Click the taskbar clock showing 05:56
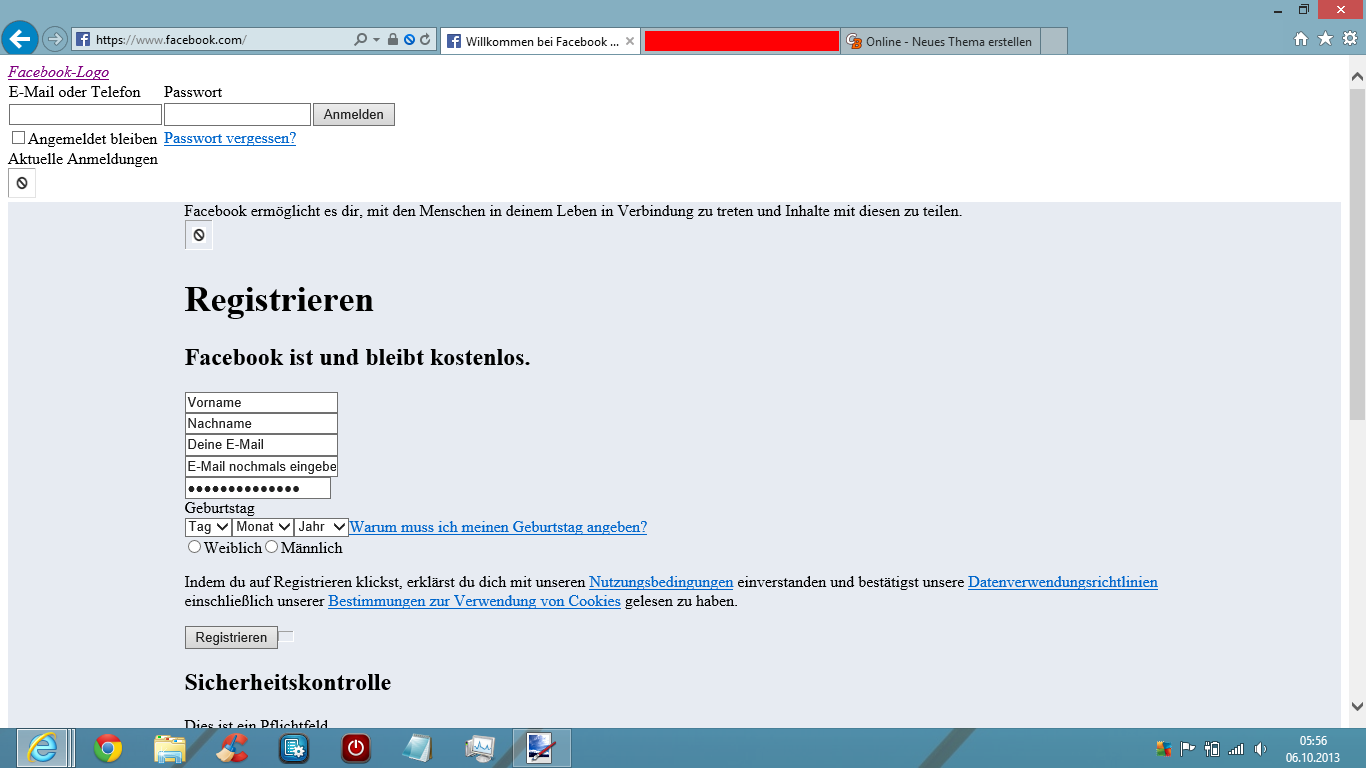Screen dimensions: 1366x768 click(x=1313, y=748)
